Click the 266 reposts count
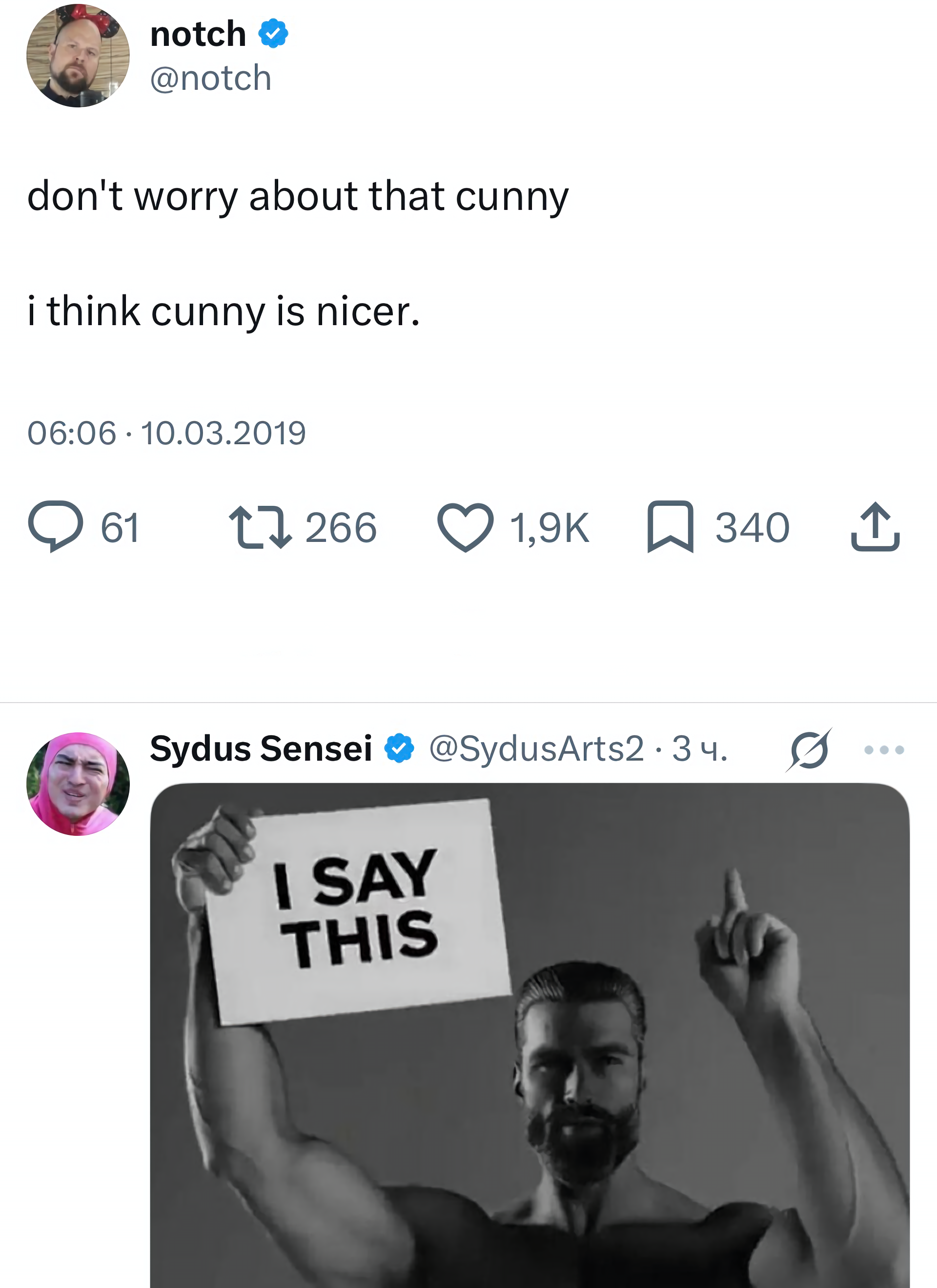 point(341,528)
